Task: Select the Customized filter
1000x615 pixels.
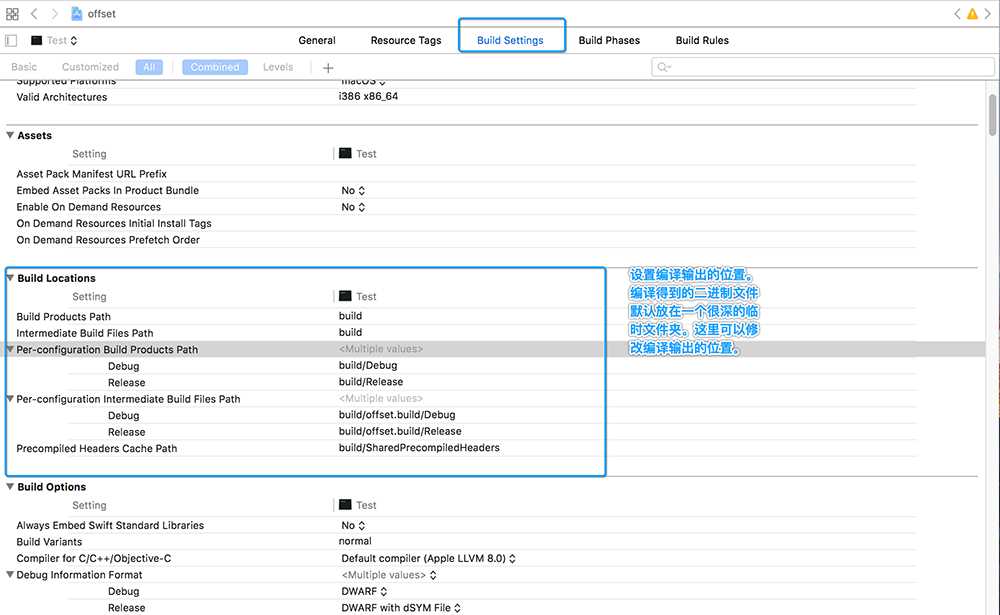Action: tap(90, 67)
